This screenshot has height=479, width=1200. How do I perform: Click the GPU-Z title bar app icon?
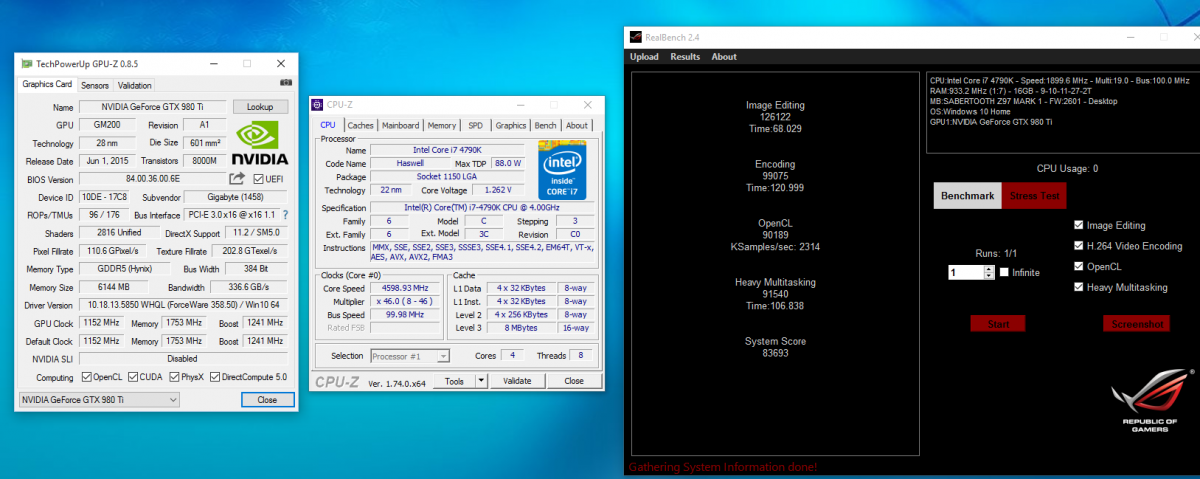(x=27, y=63)
